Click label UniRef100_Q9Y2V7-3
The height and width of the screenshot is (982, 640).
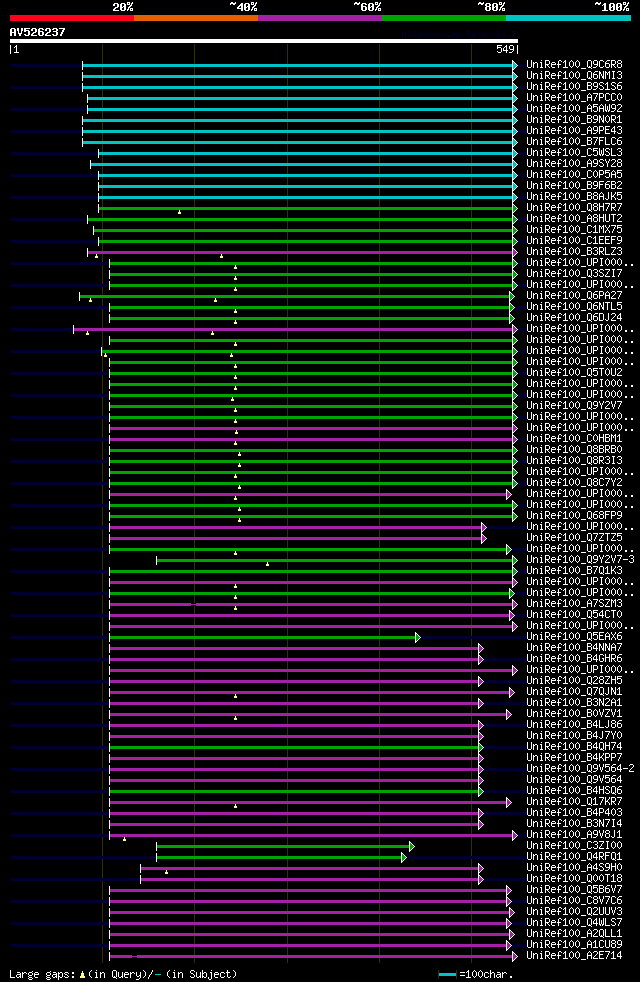[581, 560]
